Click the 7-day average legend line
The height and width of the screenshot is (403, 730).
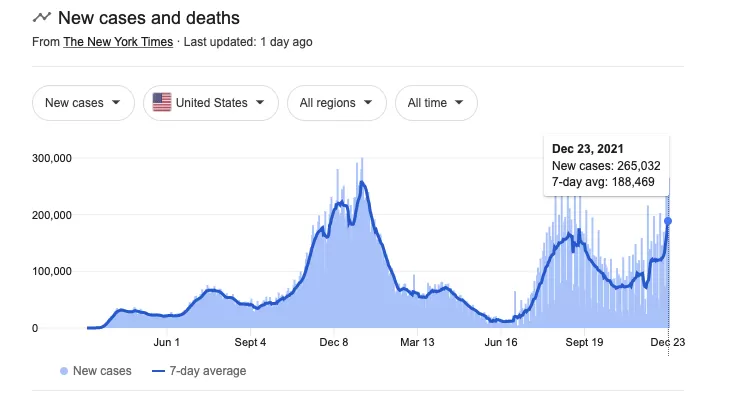click(158, 371)
